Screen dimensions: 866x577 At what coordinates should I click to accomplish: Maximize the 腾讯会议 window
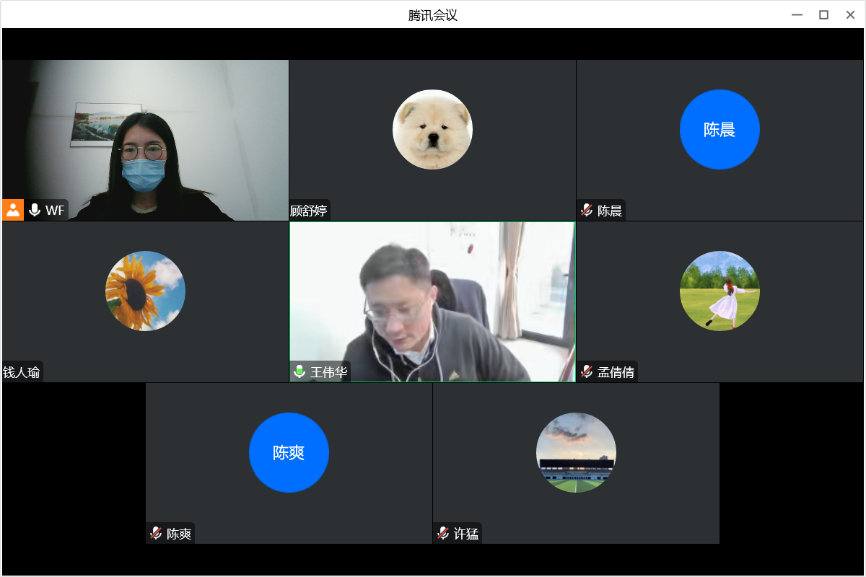point(823,15)
